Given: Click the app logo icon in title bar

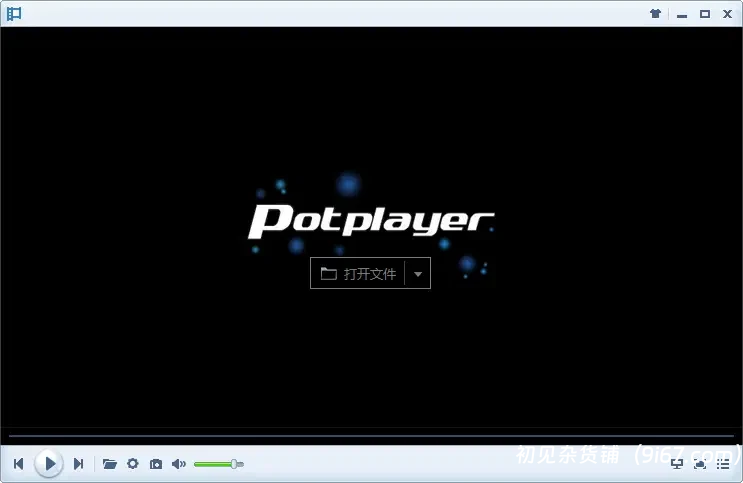Looking at the screenshot, I should pyautogui.click(x=14, y=14).
